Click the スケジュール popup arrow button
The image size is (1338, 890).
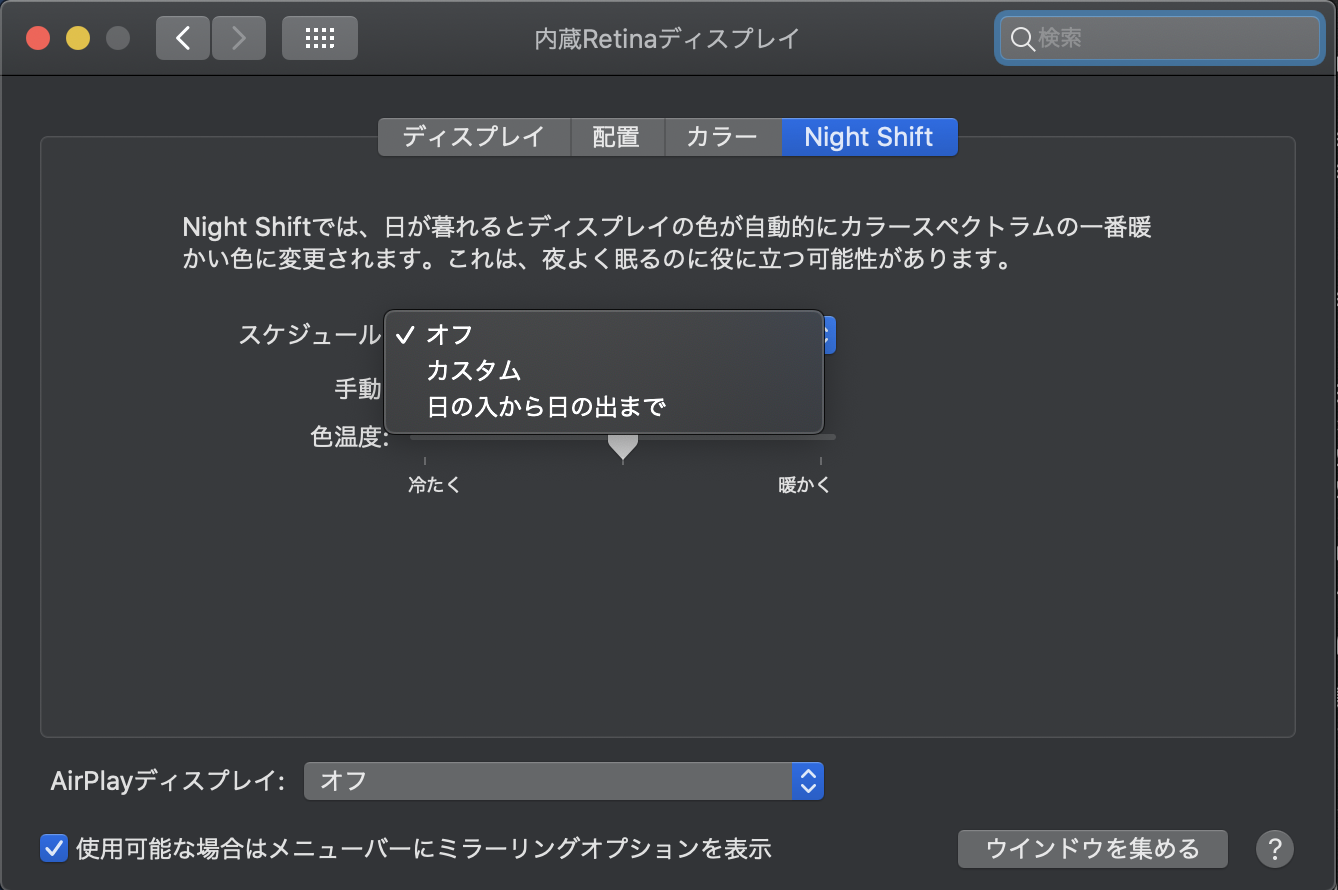828,335
